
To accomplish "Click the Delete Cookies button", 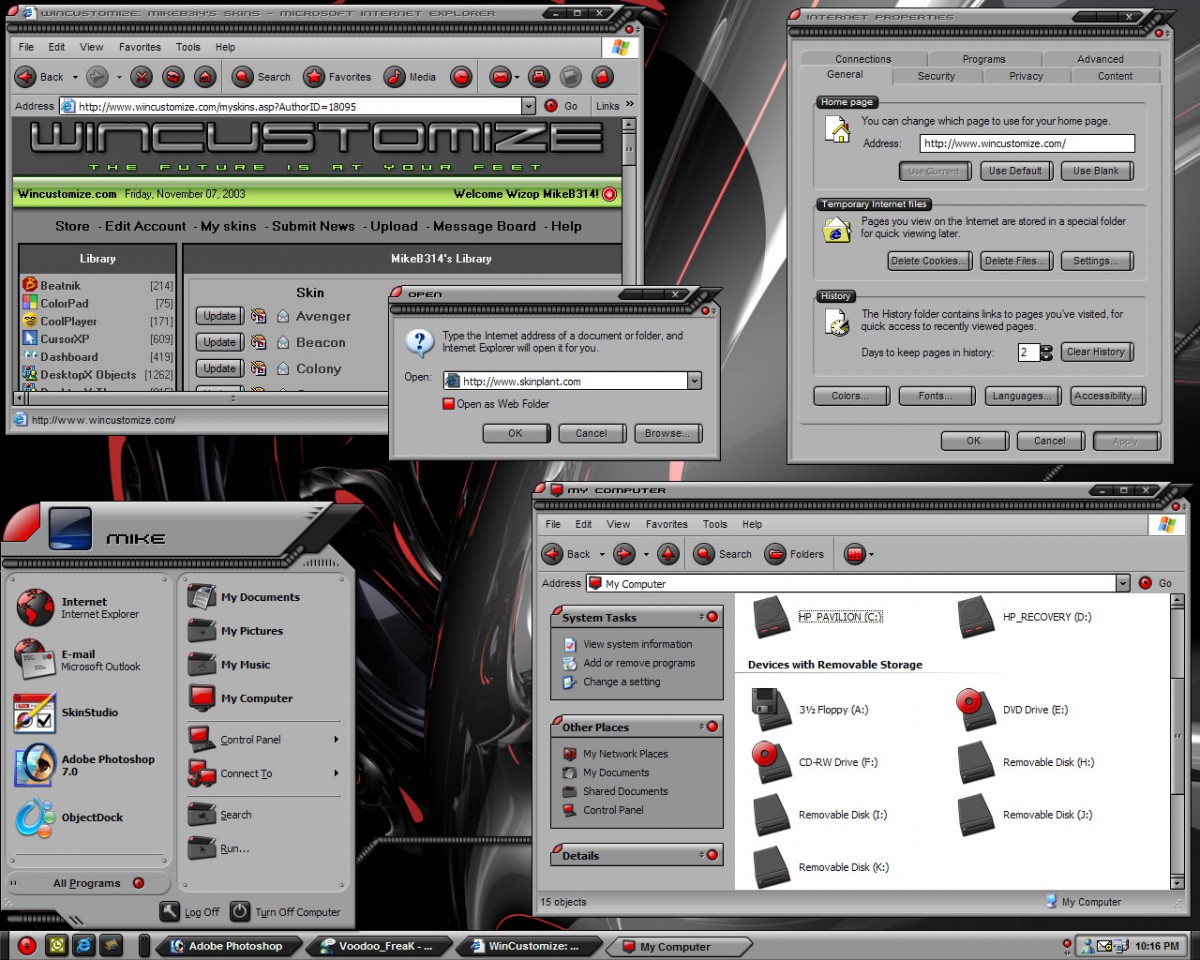I will pos(930,261).
